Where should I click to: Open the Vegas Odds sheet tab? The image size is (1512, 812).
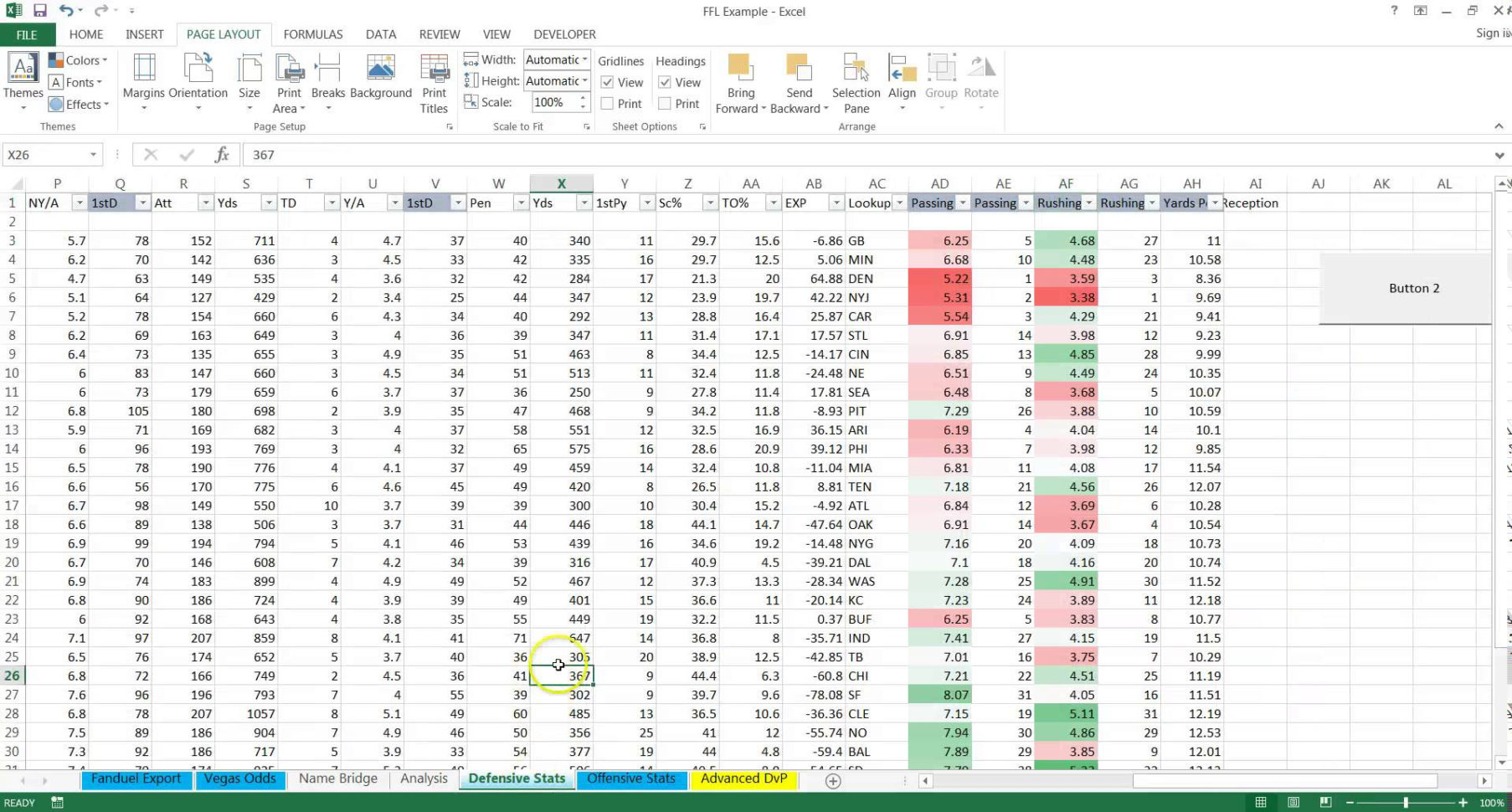click(240, 779)
